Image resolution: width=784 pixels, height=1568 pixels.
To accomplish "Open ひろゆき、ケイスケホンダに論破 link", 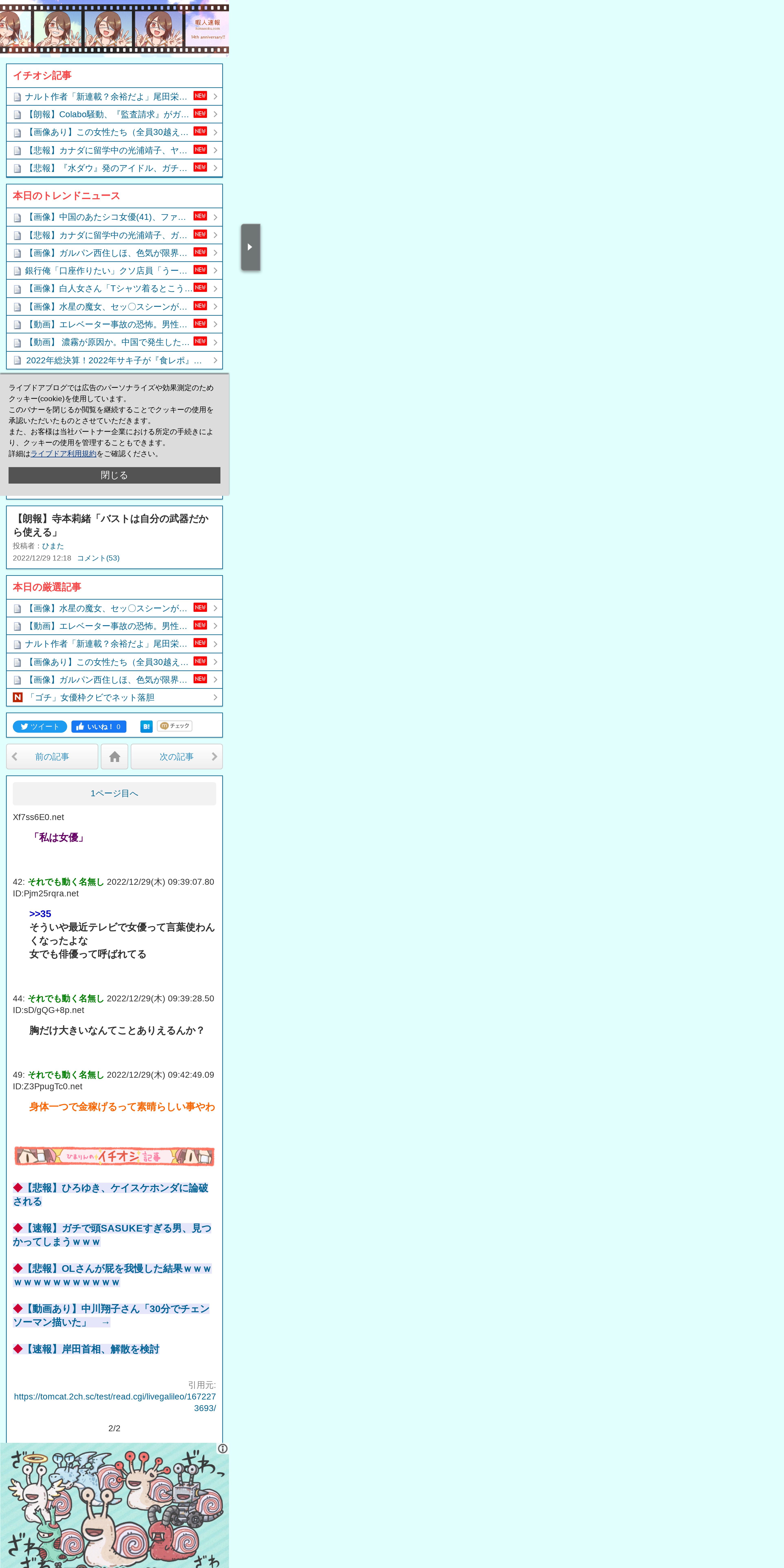I will point(111,1194).
